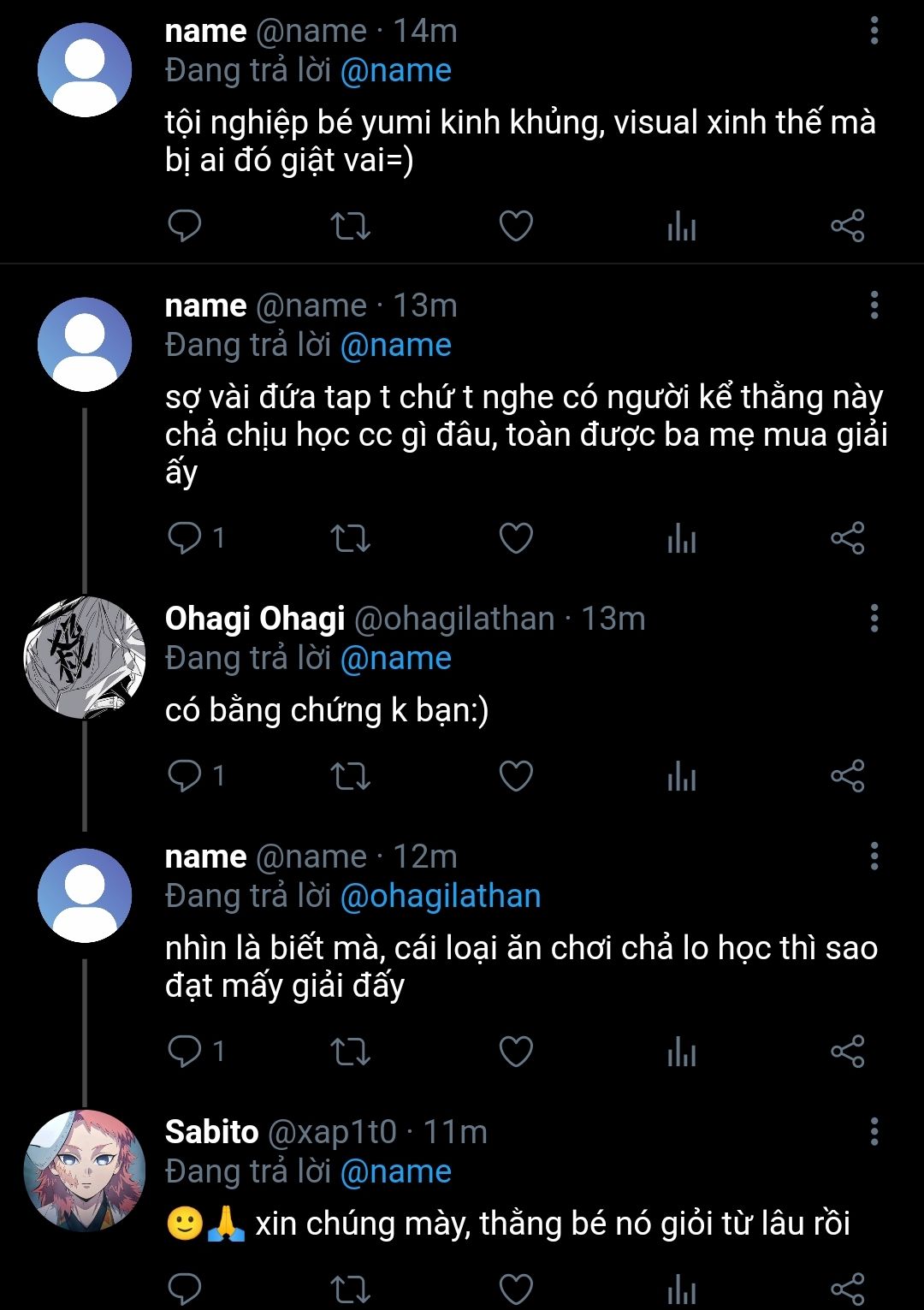This screenshot has height=1310, width=924.
Task: Like Ohagi Ohagi's 'có bằng chứng' reply
Action: coord(516,776)
